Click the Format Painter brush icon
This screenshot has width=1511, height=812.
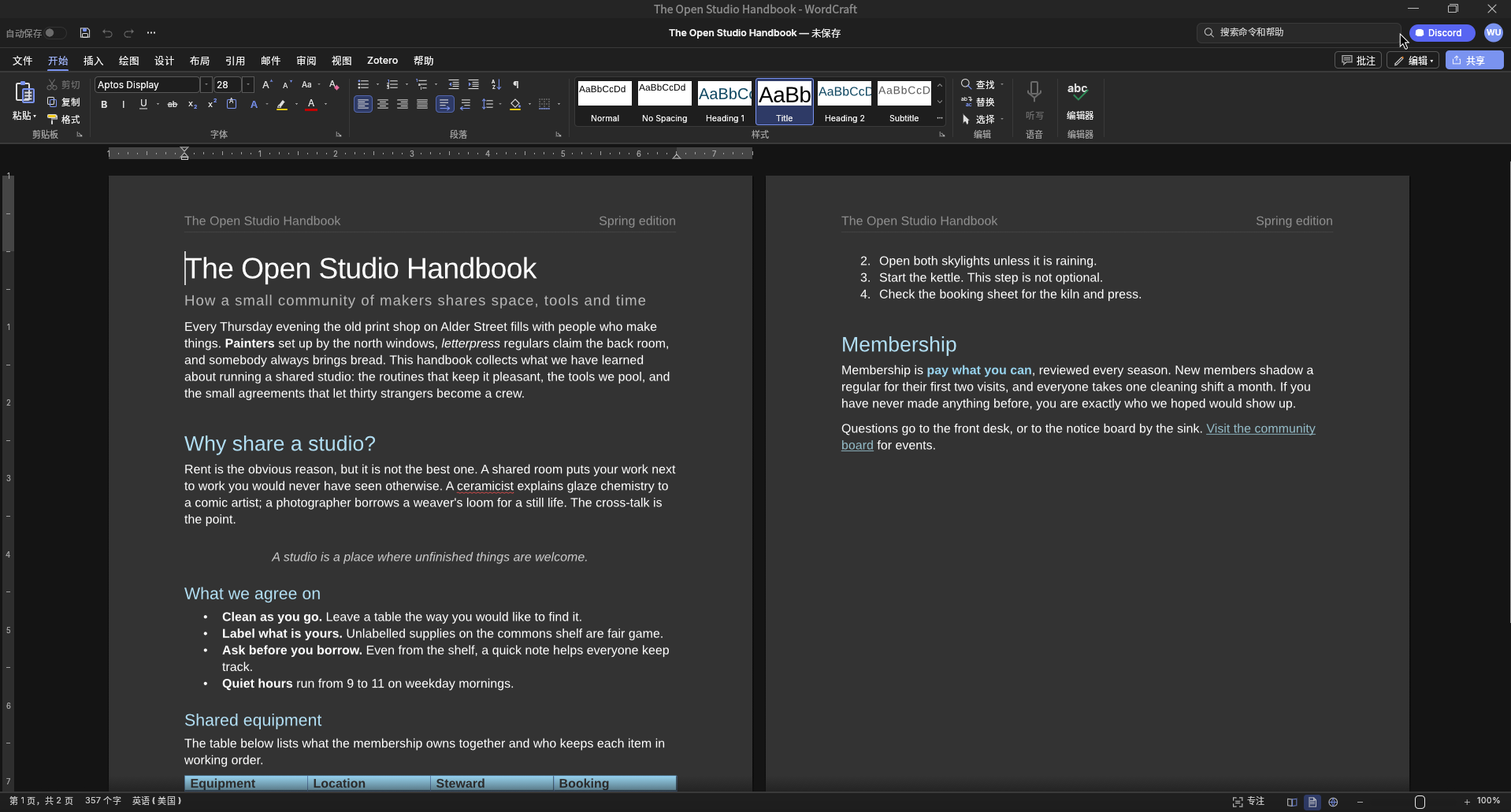coord(52,120)
